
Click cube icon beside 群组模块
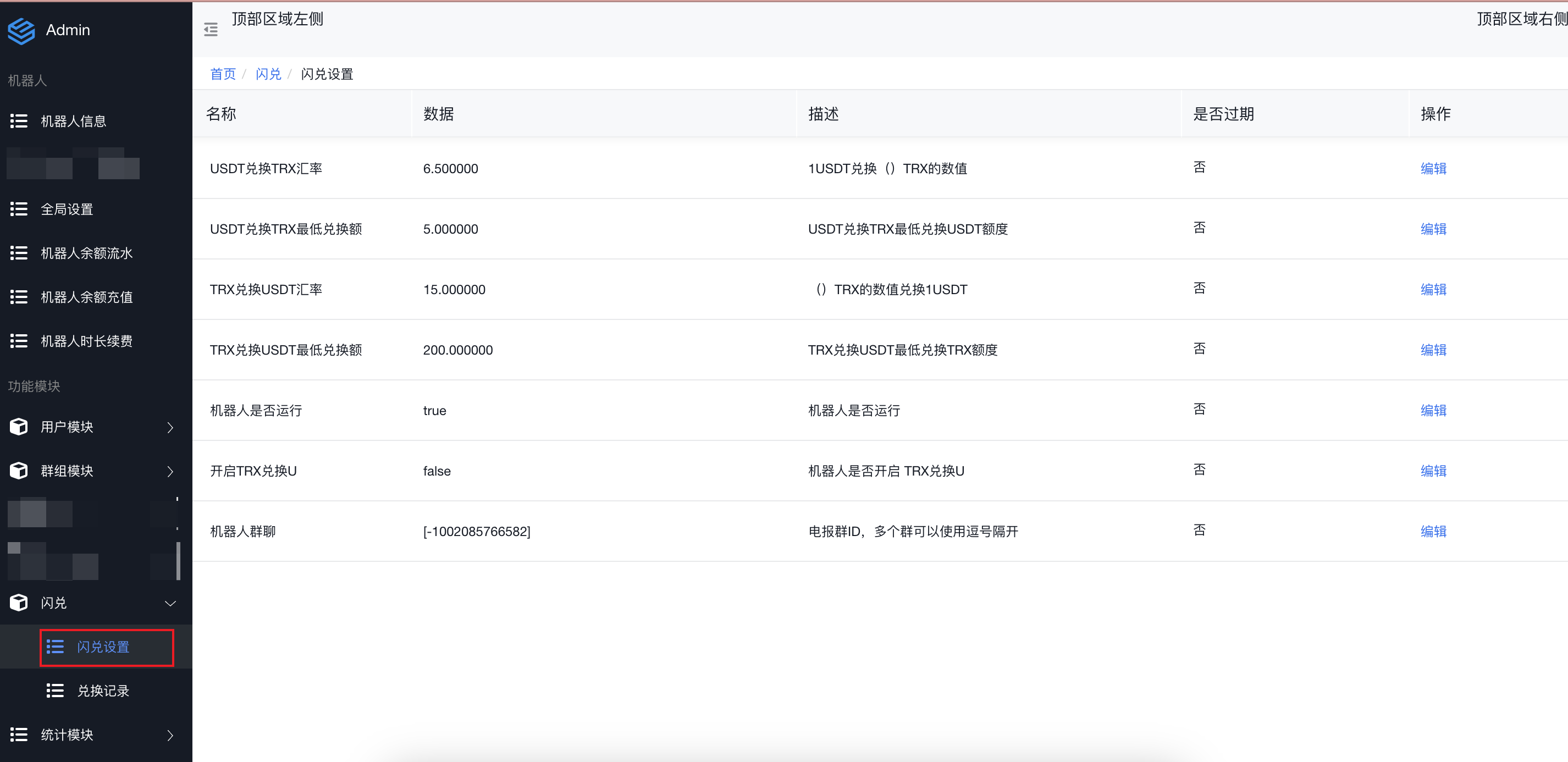click(x=19, y=471)
